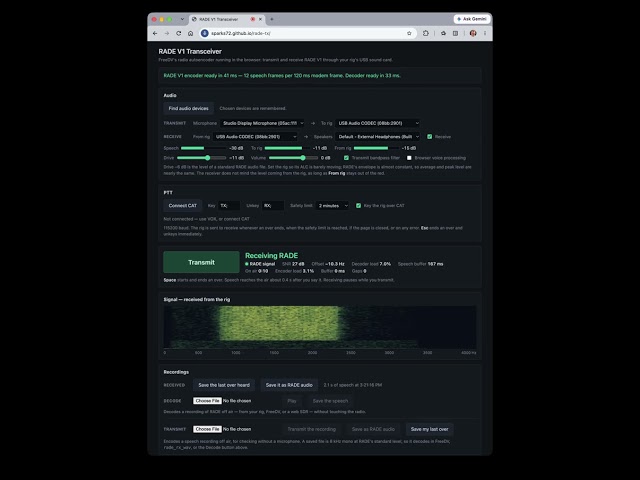Viewport: 640px width, 480px height.
Task: Toggle the Key the rig over CAT checkbox
Action: coord(358,206)
